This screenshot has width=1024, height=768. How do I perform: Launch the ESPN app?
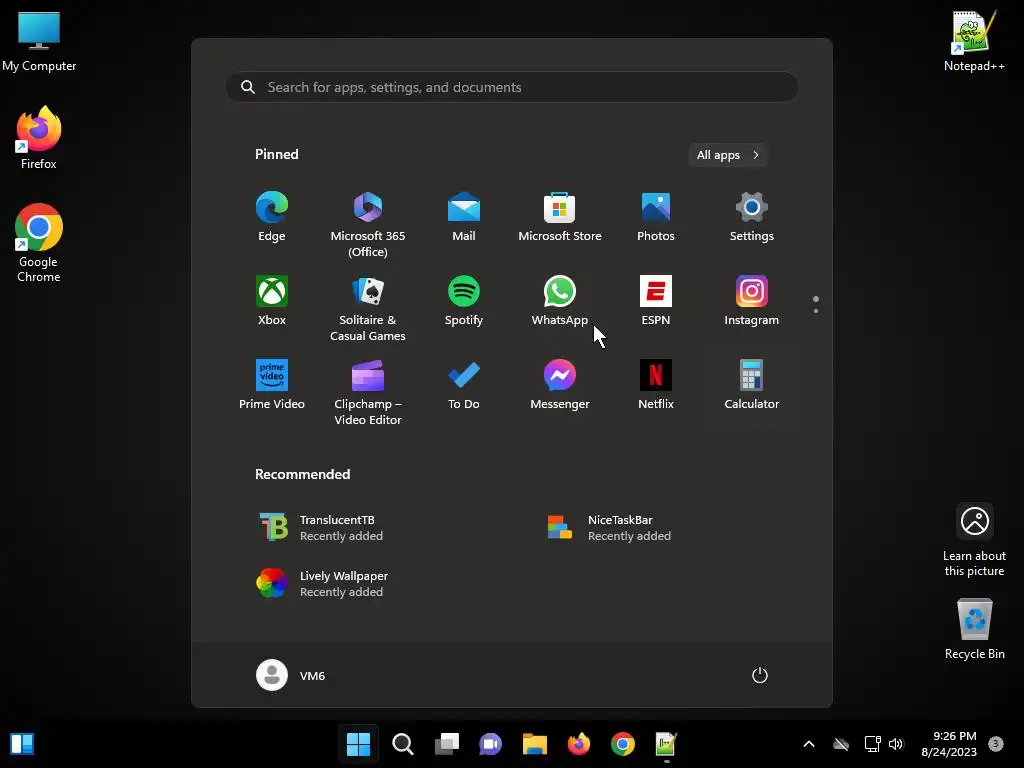[656, 301]
